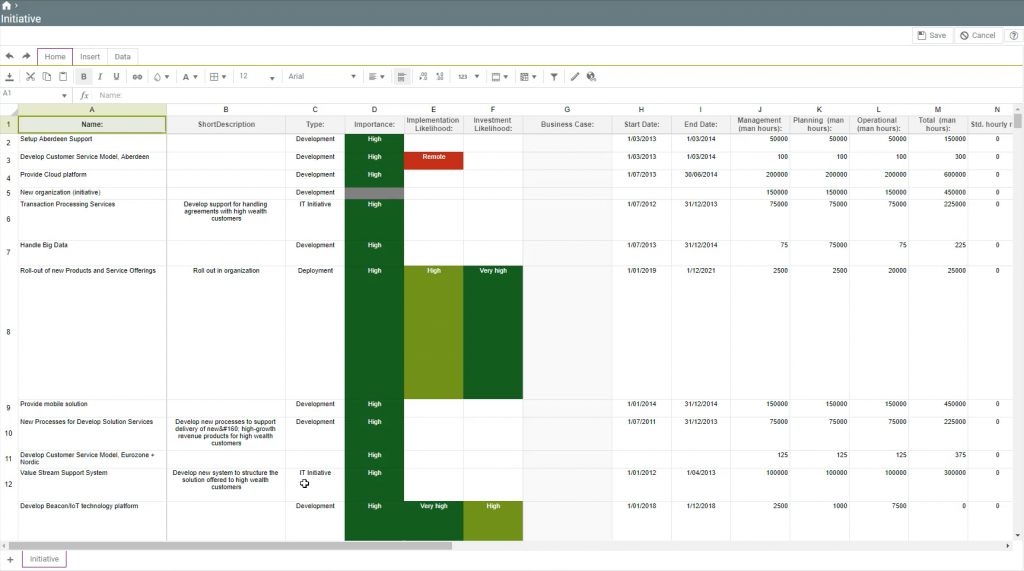
Task: Click the pencil edit icon
Action: coord(575,76)
